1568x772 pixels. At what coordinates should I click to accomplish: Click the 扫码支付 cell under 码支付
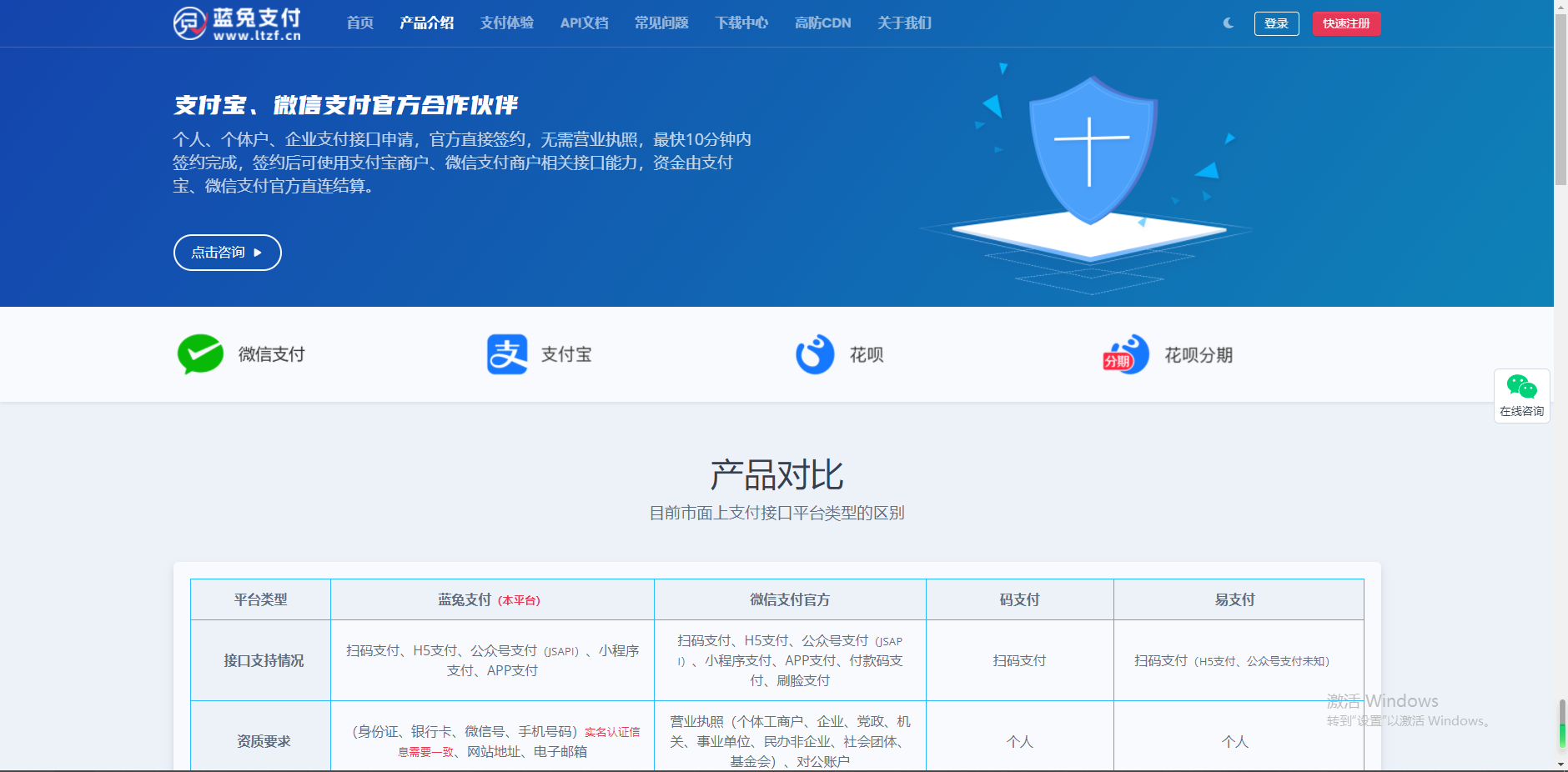pos(1020,660)
